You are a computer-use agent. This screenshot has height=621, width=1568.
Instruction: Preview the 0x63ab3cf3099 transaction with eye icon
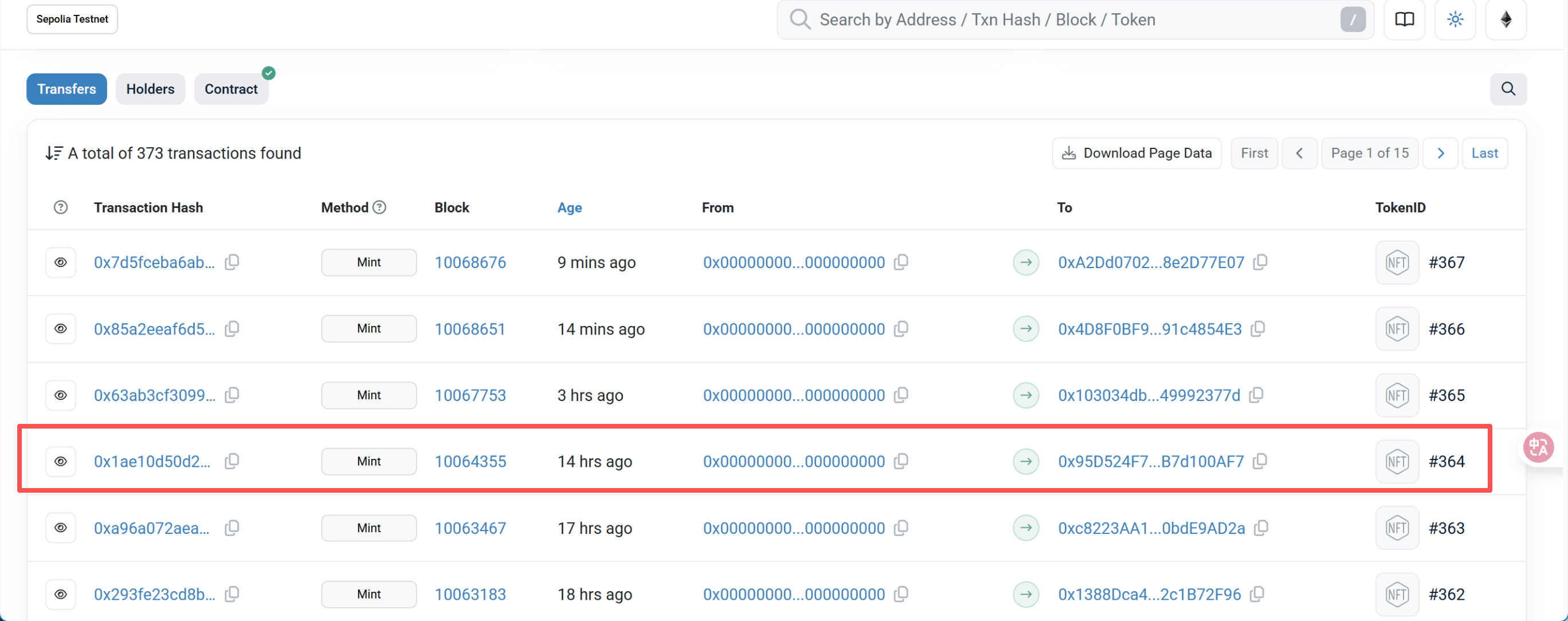(61, 395)
